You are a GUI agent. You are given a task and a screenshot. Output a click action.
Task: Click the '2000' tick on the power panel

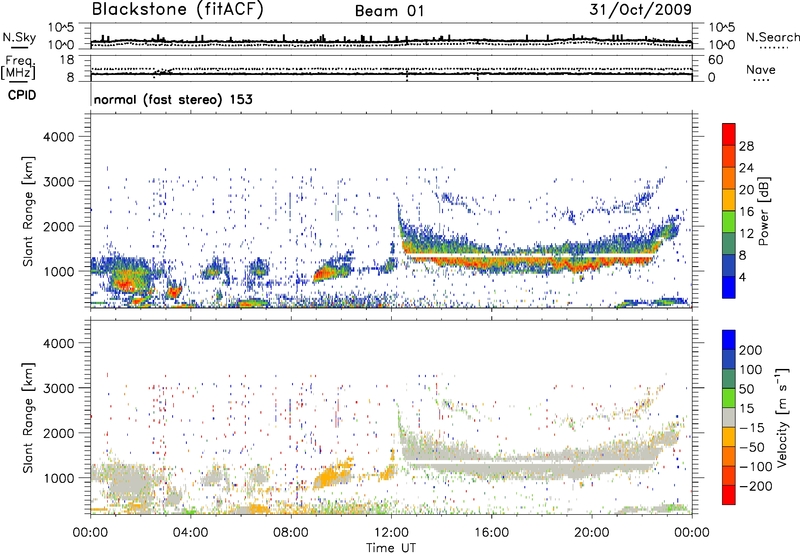[x=58, y=226]
